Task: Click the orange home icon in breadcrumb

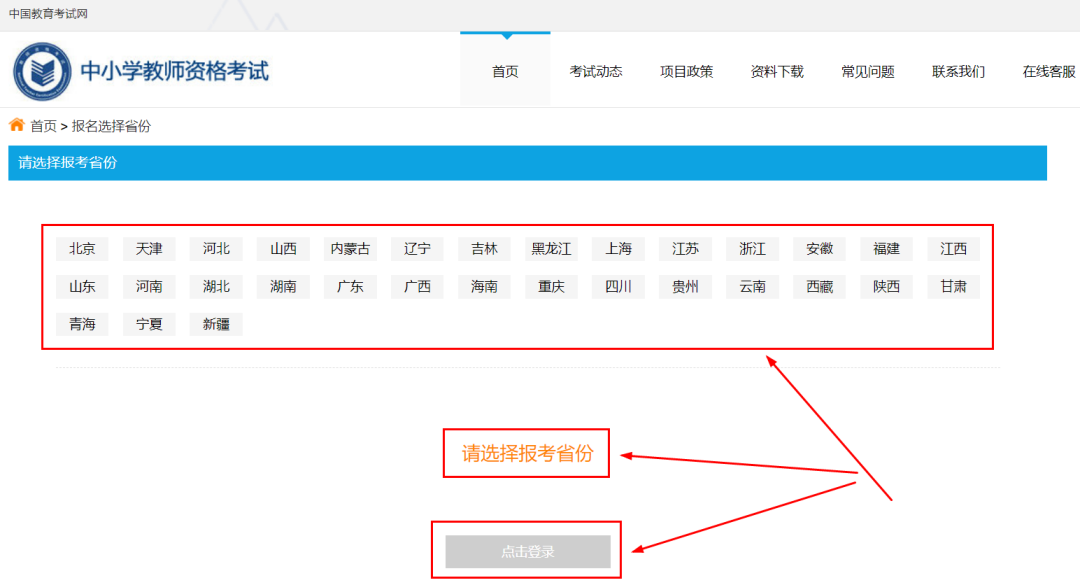Action: (14, 127)
